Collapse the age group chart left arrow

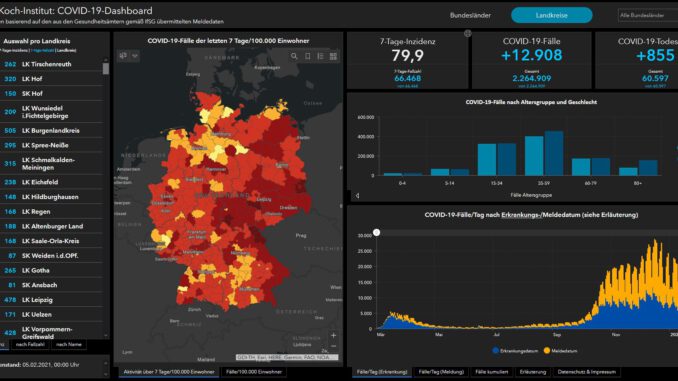point(357,196)
